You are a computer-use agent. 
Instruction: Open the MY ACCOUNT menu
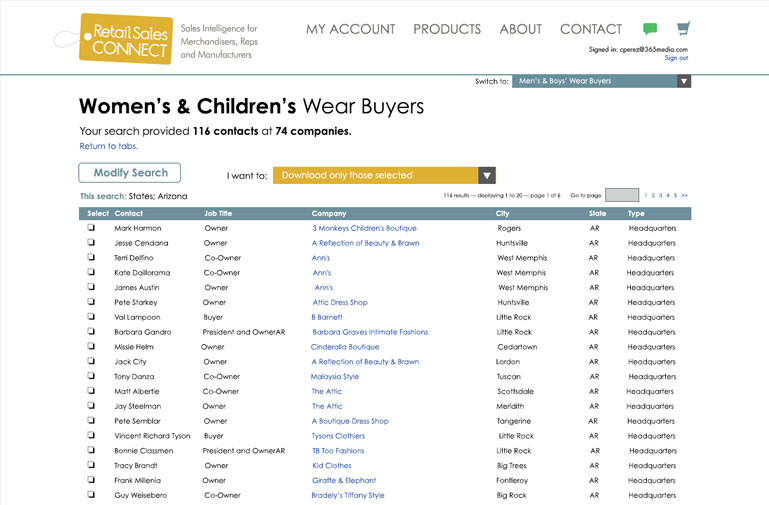(x=351, y=29)
